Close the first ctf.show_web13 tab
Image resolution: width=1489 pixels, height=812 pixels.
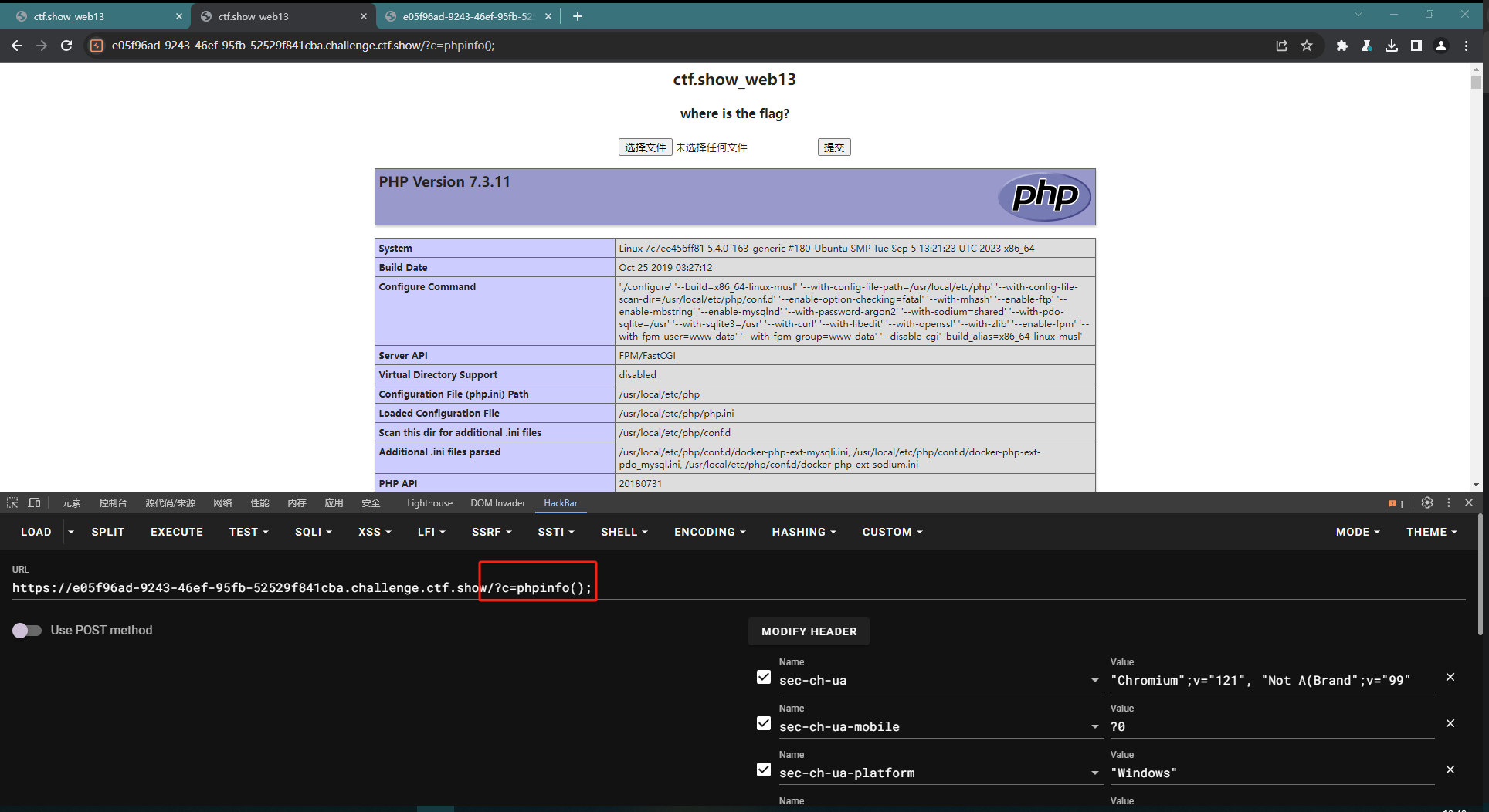(x=179, y=16)
